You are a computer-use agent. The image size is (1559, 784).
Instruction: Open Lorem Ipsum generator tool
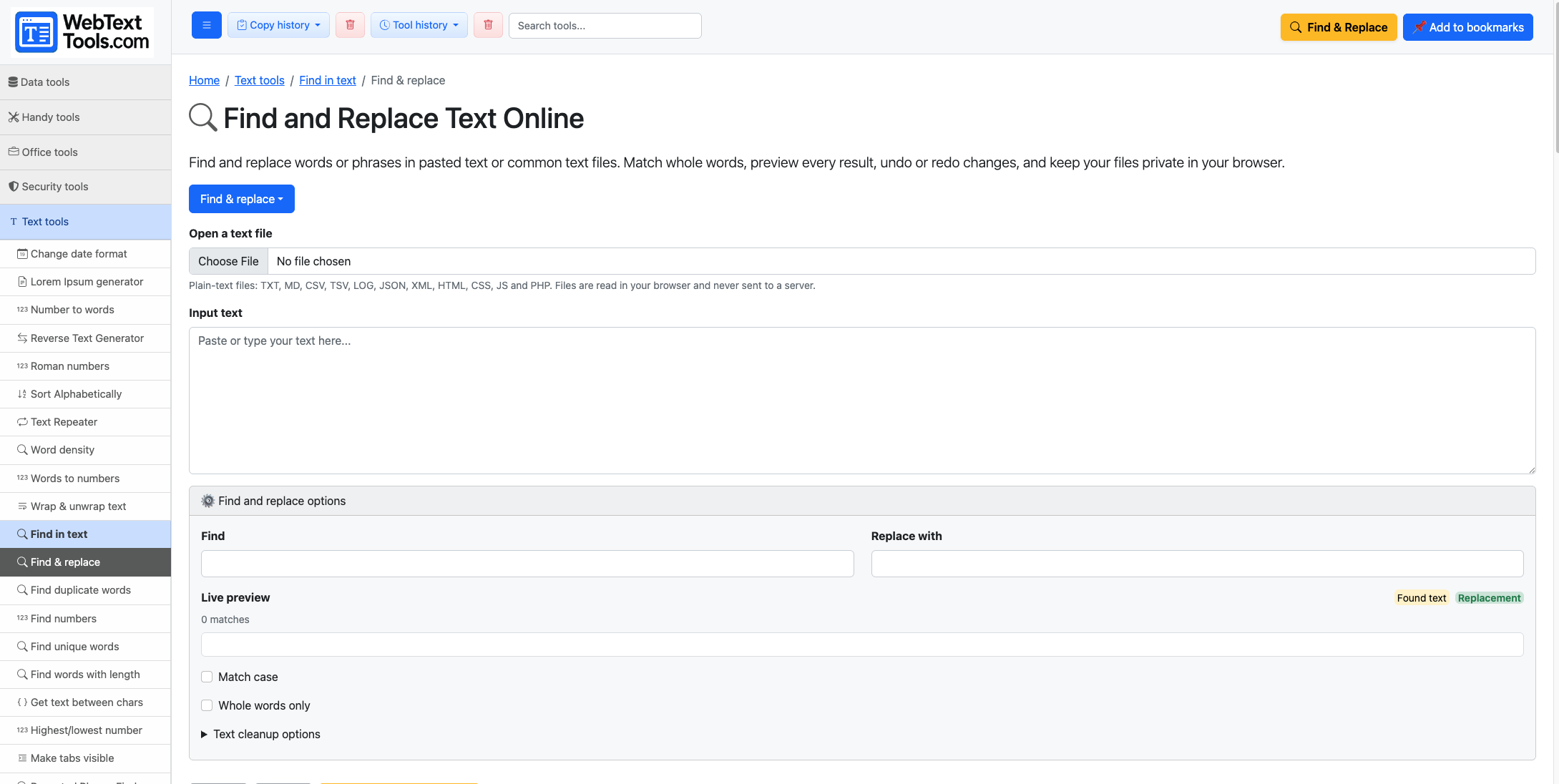pos(86,282)
